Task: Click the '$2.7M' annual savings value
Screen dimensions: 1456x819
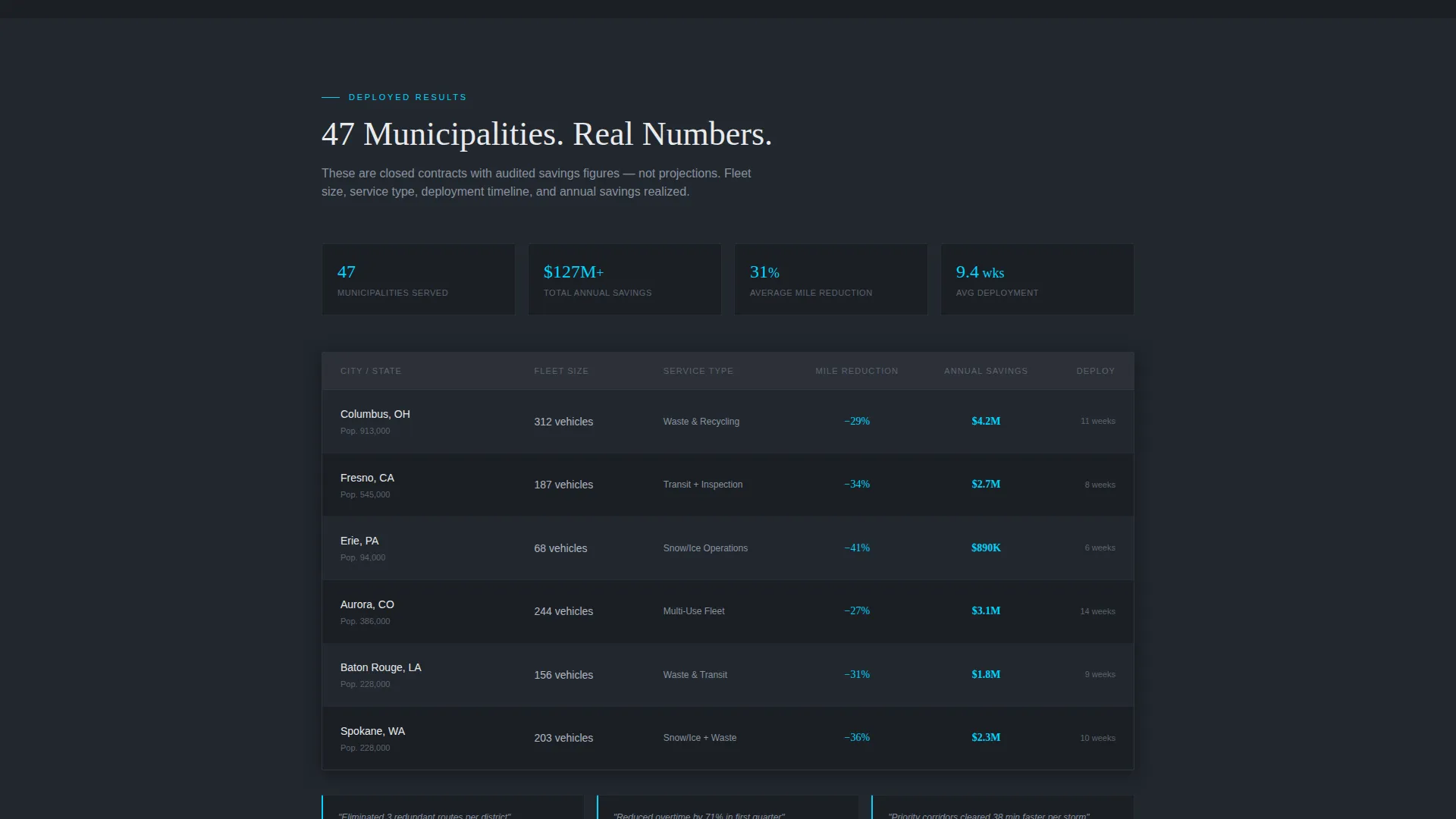Action: [986, 484]
